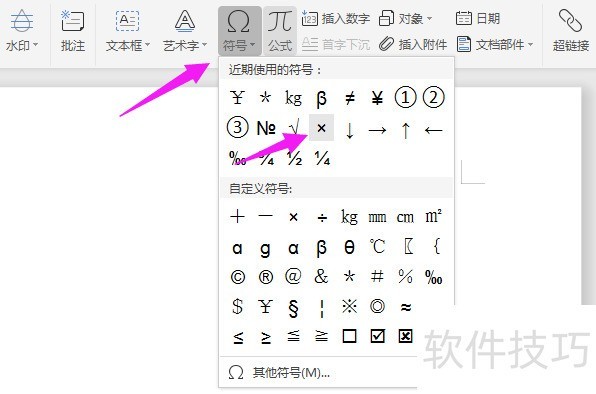Click 插入附件 paperclip icon
The width and height of the screenshot is (596, 394).
coord(387,45)
